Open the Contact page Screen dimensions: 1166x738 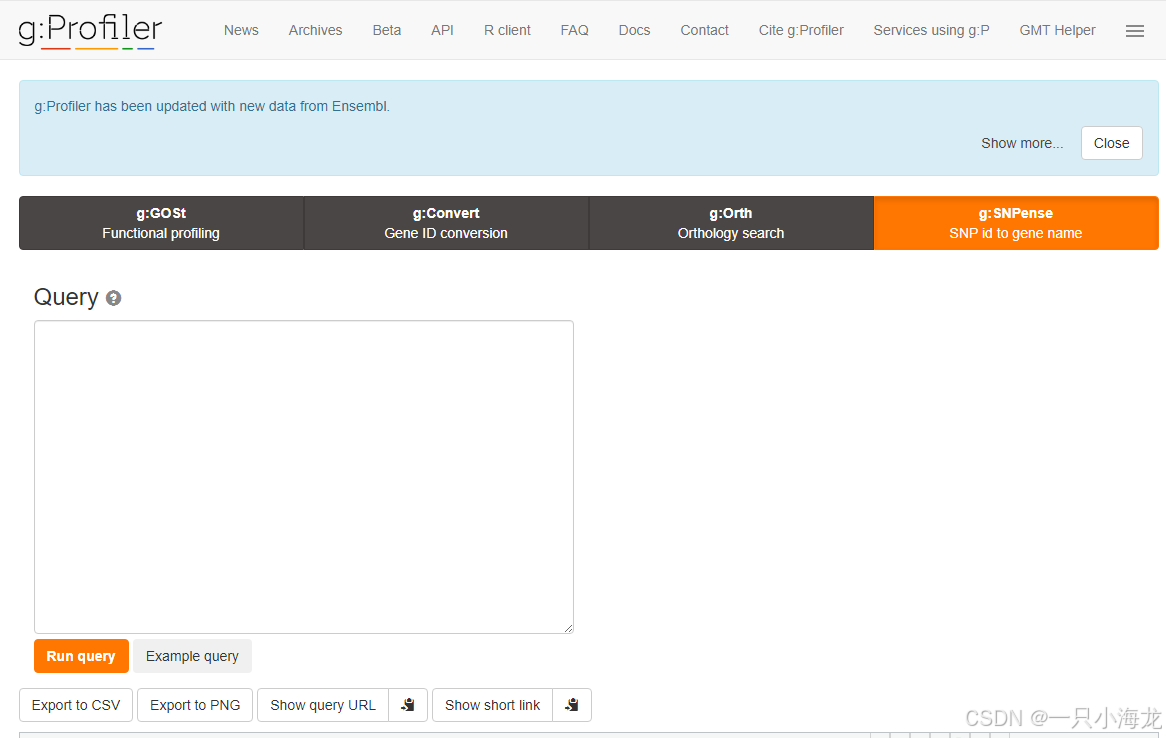tap(704, 31)
